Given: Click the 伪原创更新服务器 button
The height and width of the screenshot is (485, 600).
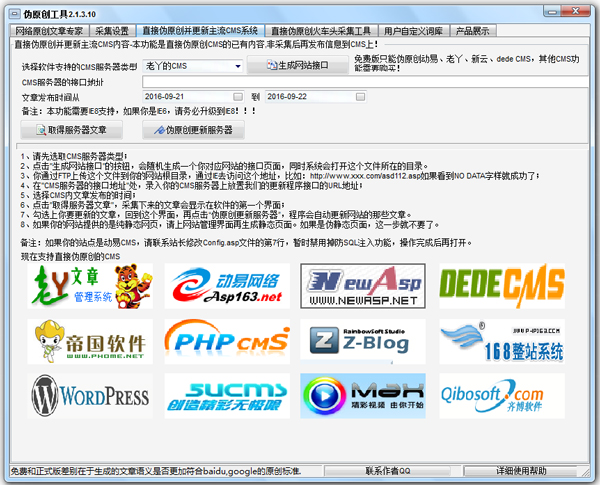Looking at the screenshot, I should 193,130.
